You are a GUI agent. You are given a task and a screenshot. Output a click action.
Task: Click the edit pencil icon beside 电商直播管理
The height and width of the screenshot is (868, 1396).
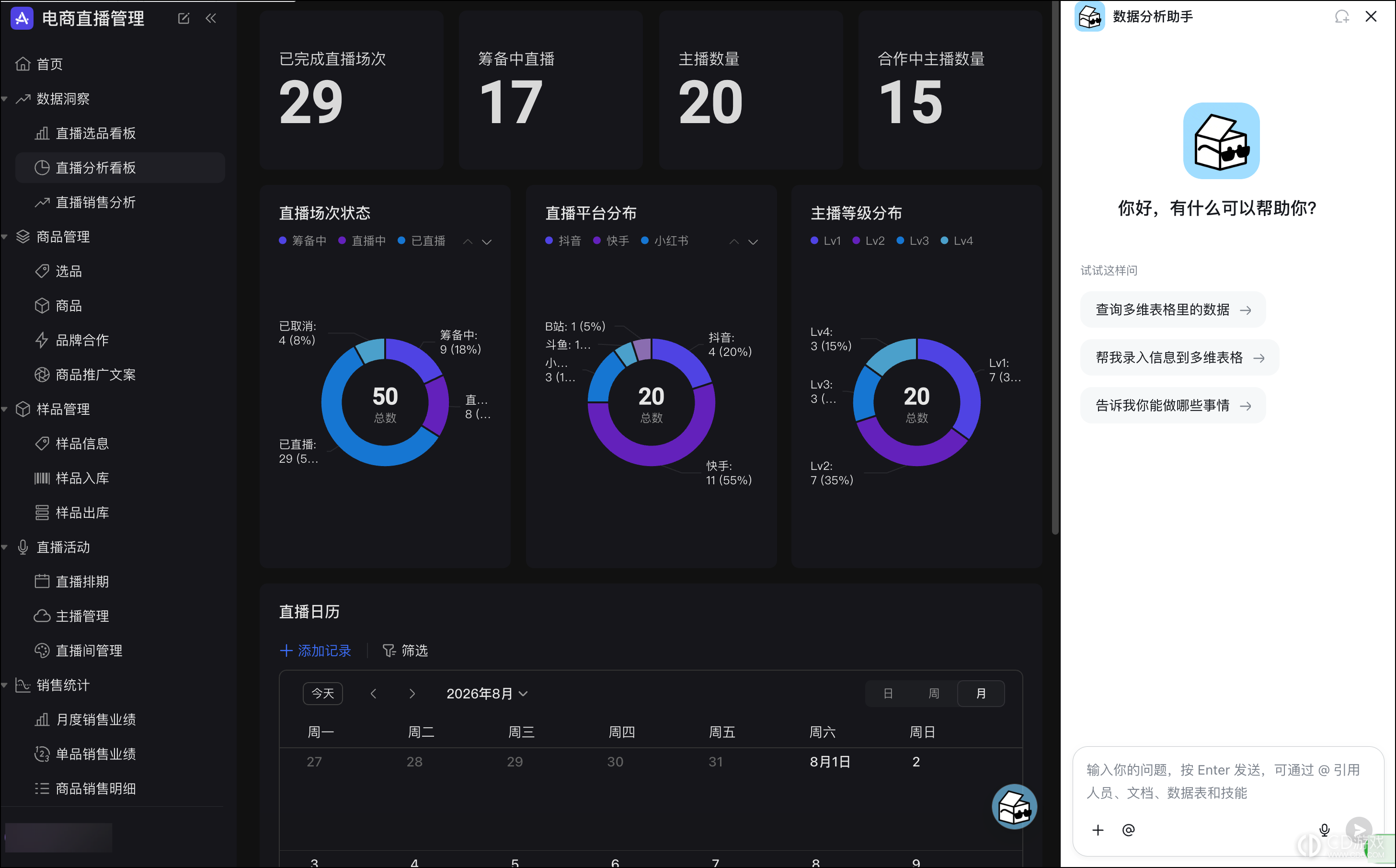pos(183,18)
